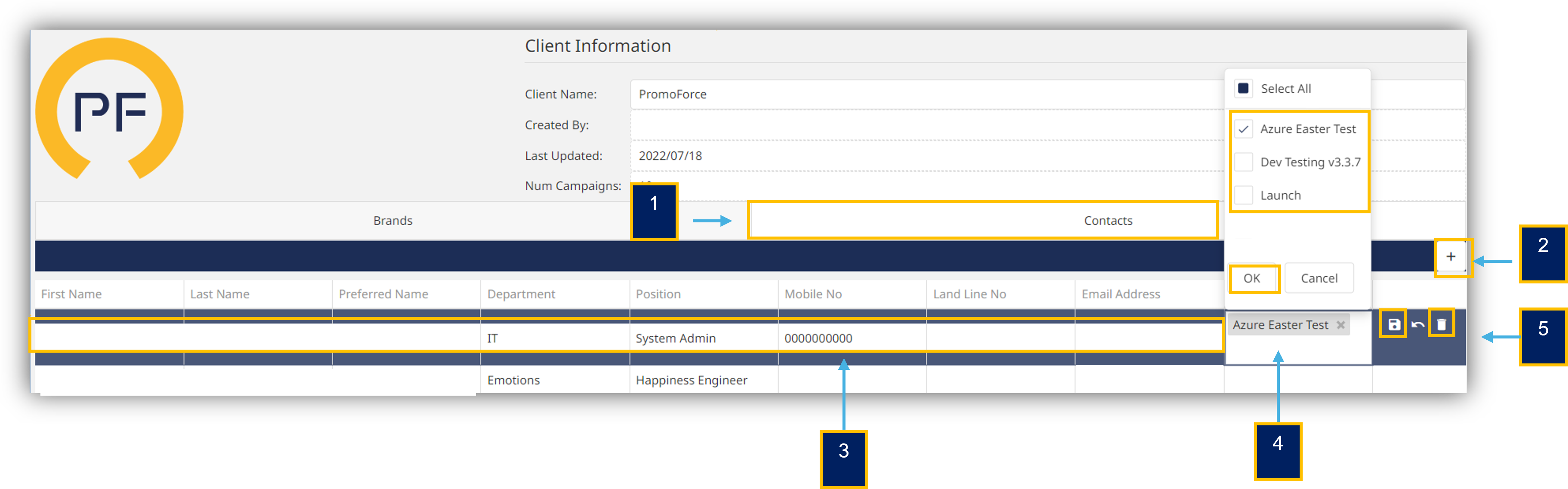Toggle the Select All checkbox
The height and width of the screenshot is (489, 1568).
[x=1244, y=88]
